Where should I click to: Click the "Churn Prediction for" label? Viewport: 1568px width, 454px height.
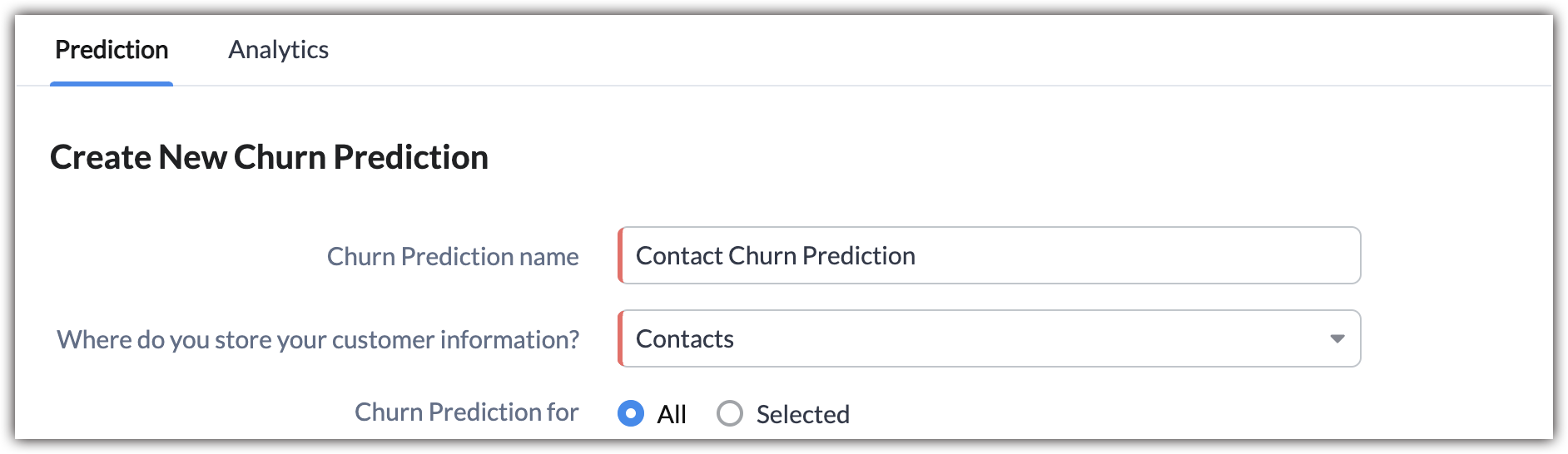click(466, 412)
